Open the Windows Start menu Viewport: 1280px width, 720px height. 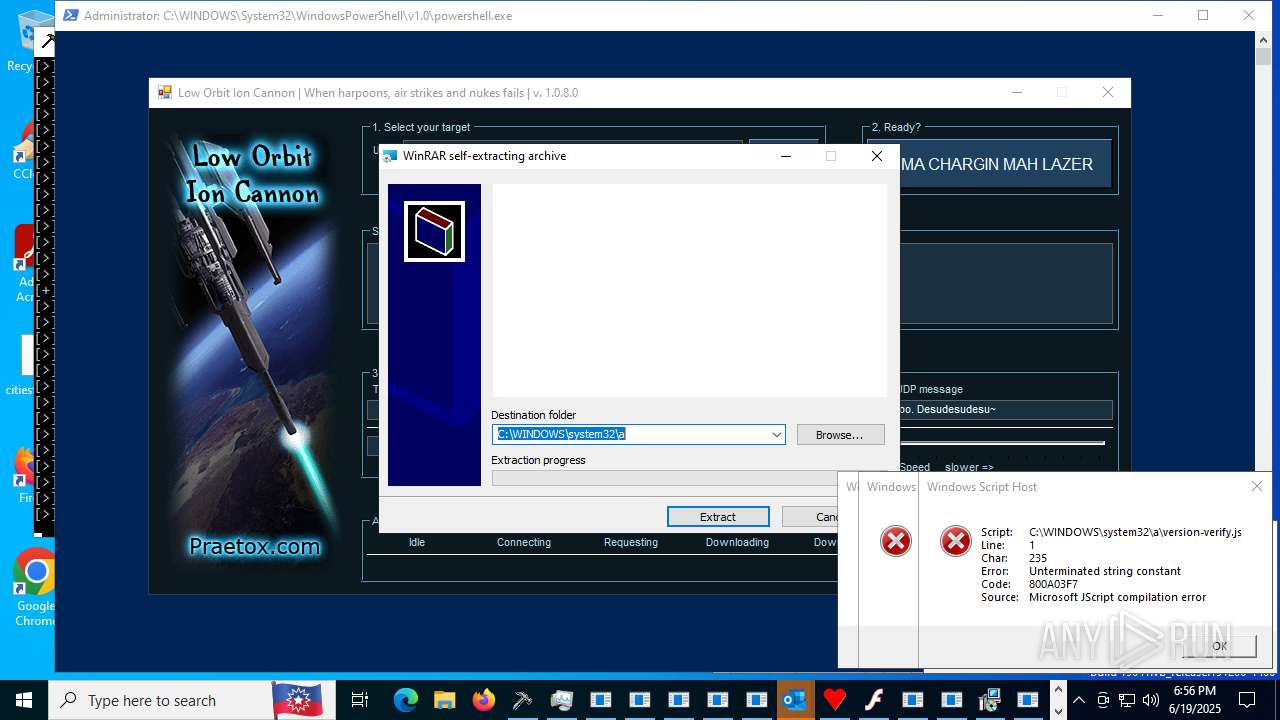point(24,700)
